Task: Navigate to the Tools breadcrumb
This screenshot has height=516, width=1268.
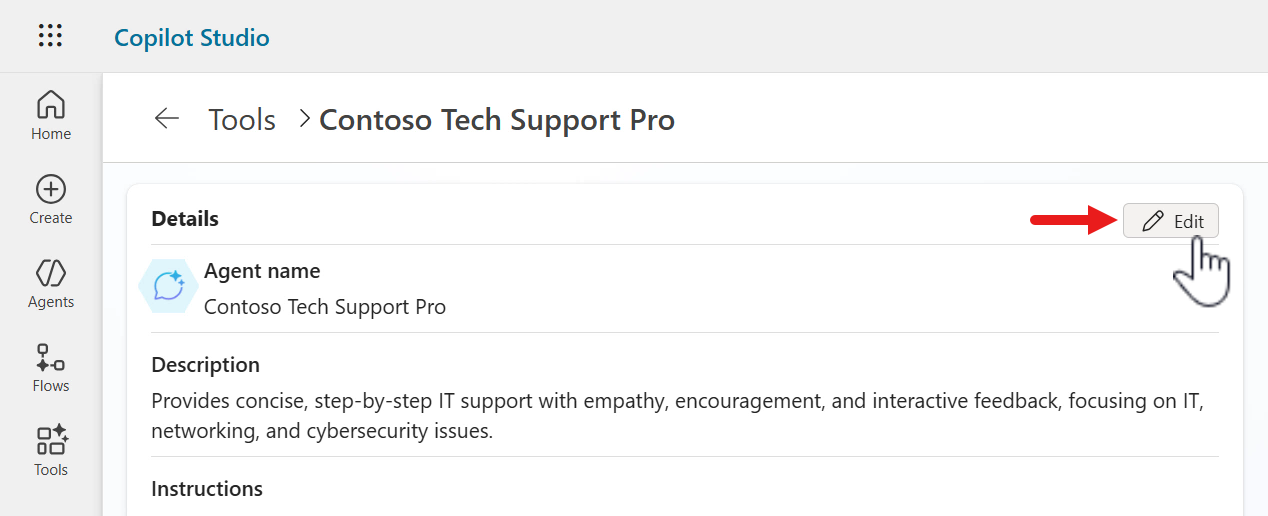Action: coord(242,120)
